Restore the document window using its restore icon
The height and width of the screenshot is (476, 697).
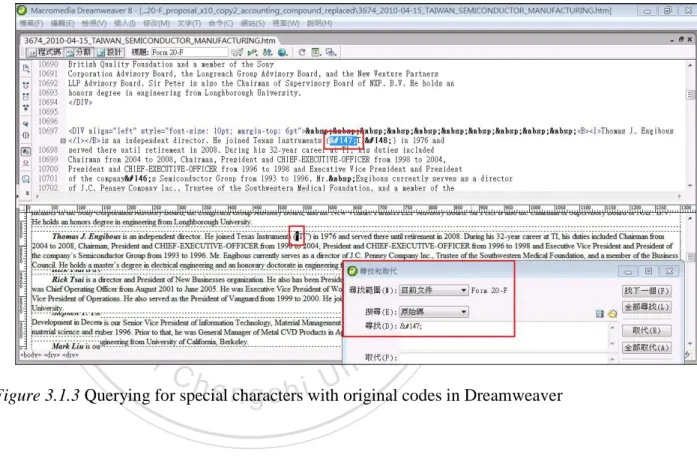click(x=681, y=40)
